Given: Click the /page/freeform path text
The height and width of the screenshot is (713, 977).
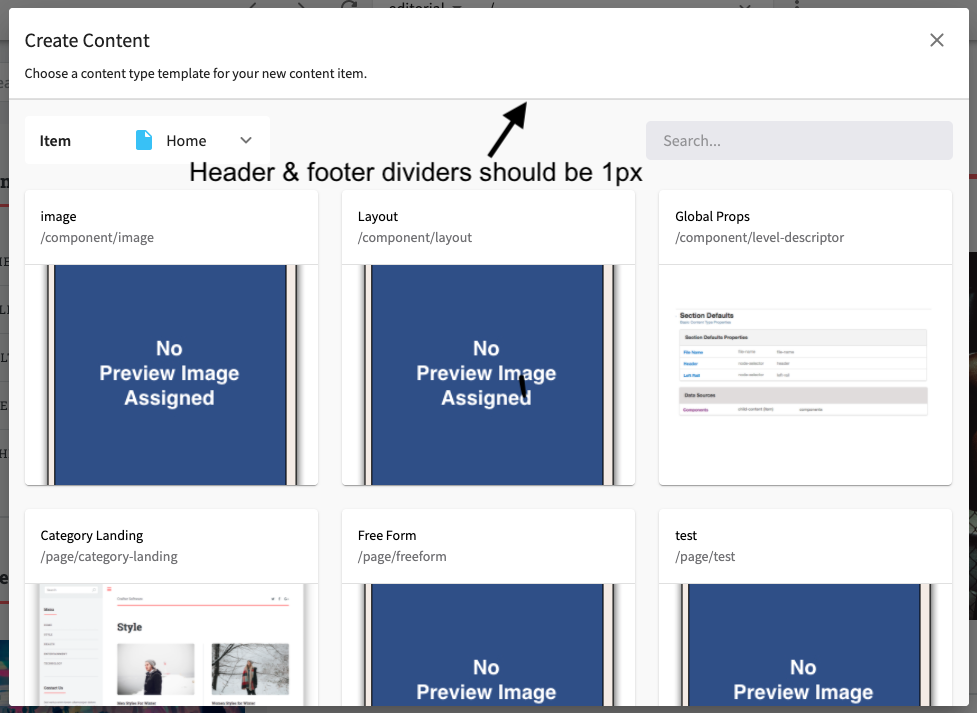Looking at the screenshot, I should click(402, 557).
